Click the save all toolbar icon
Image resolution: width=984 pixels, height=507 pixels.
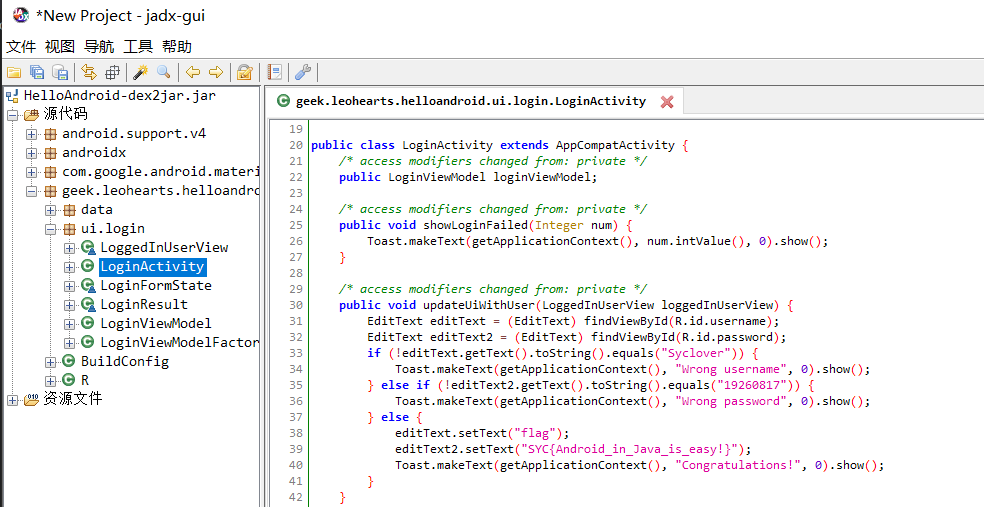click(x=37, y=72)
